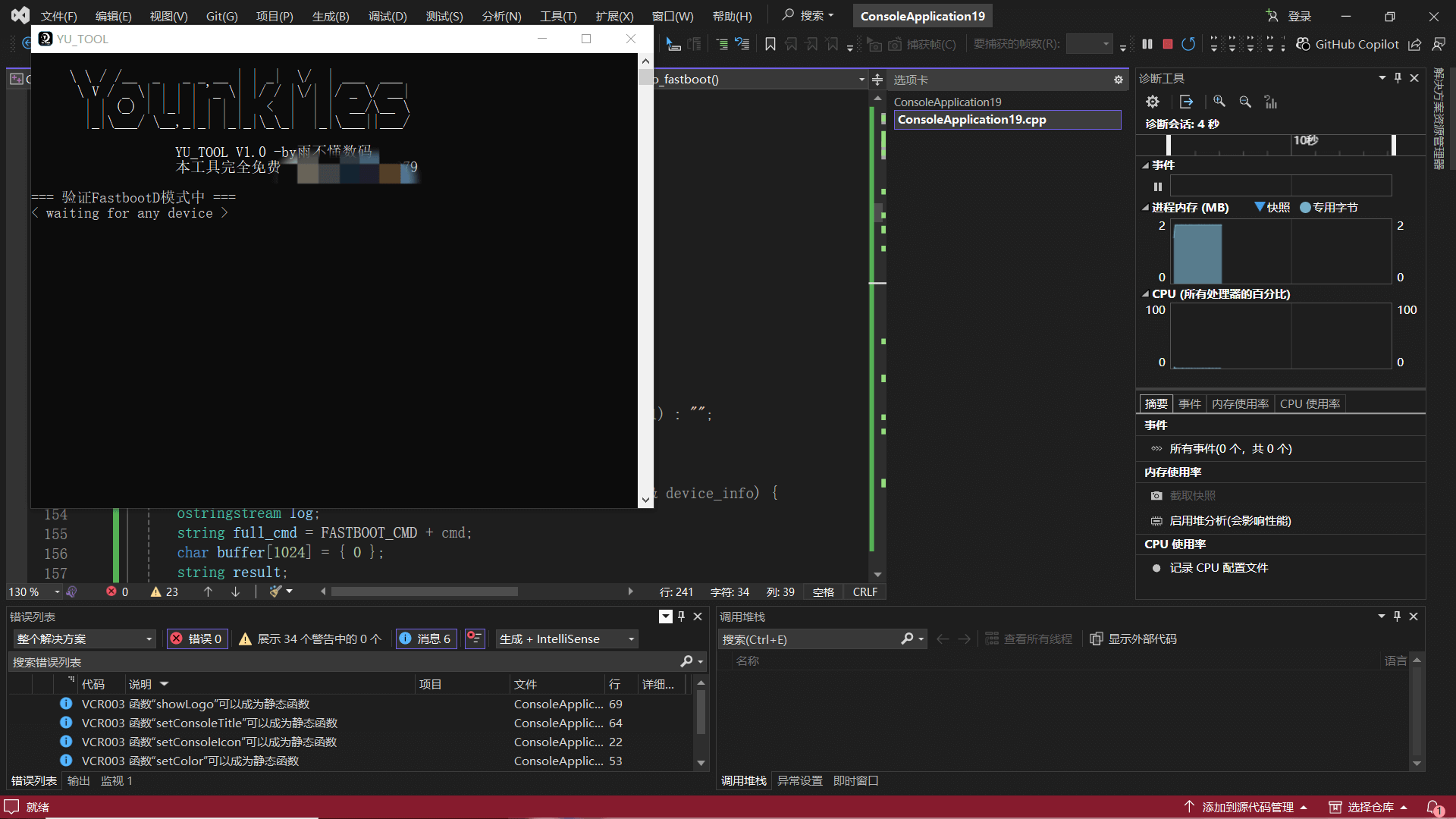The width and height of the screenshot is (1456, 819).
Task: Click the search error list field
Action: click(345, 662)
